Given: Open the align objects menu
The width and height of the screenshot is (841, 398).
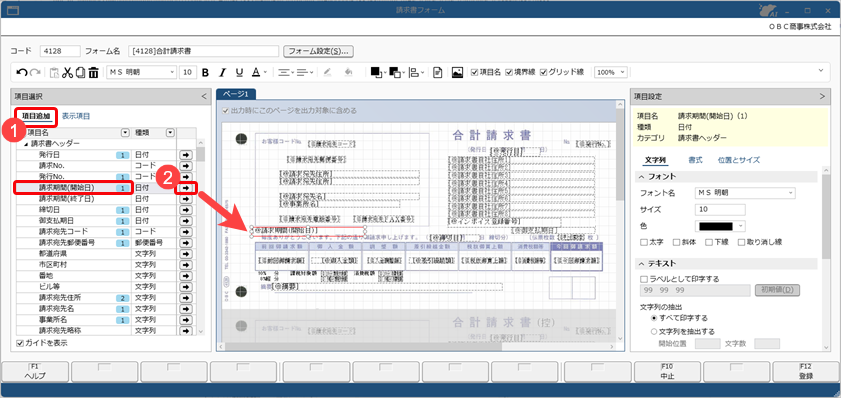Looking at the screenshot, I should (416, 72).
